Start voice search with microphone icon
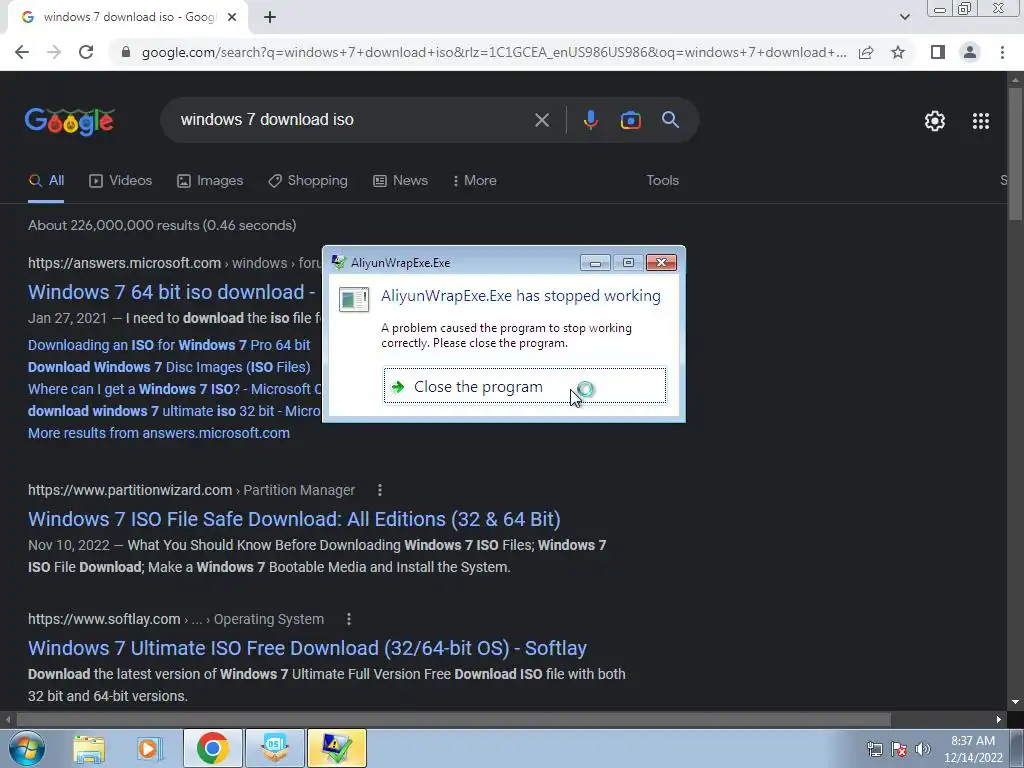 point(590,120)
